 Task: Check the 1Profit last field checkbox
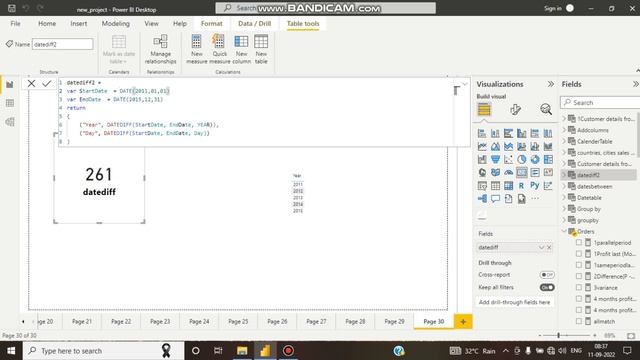click(579, 254)
